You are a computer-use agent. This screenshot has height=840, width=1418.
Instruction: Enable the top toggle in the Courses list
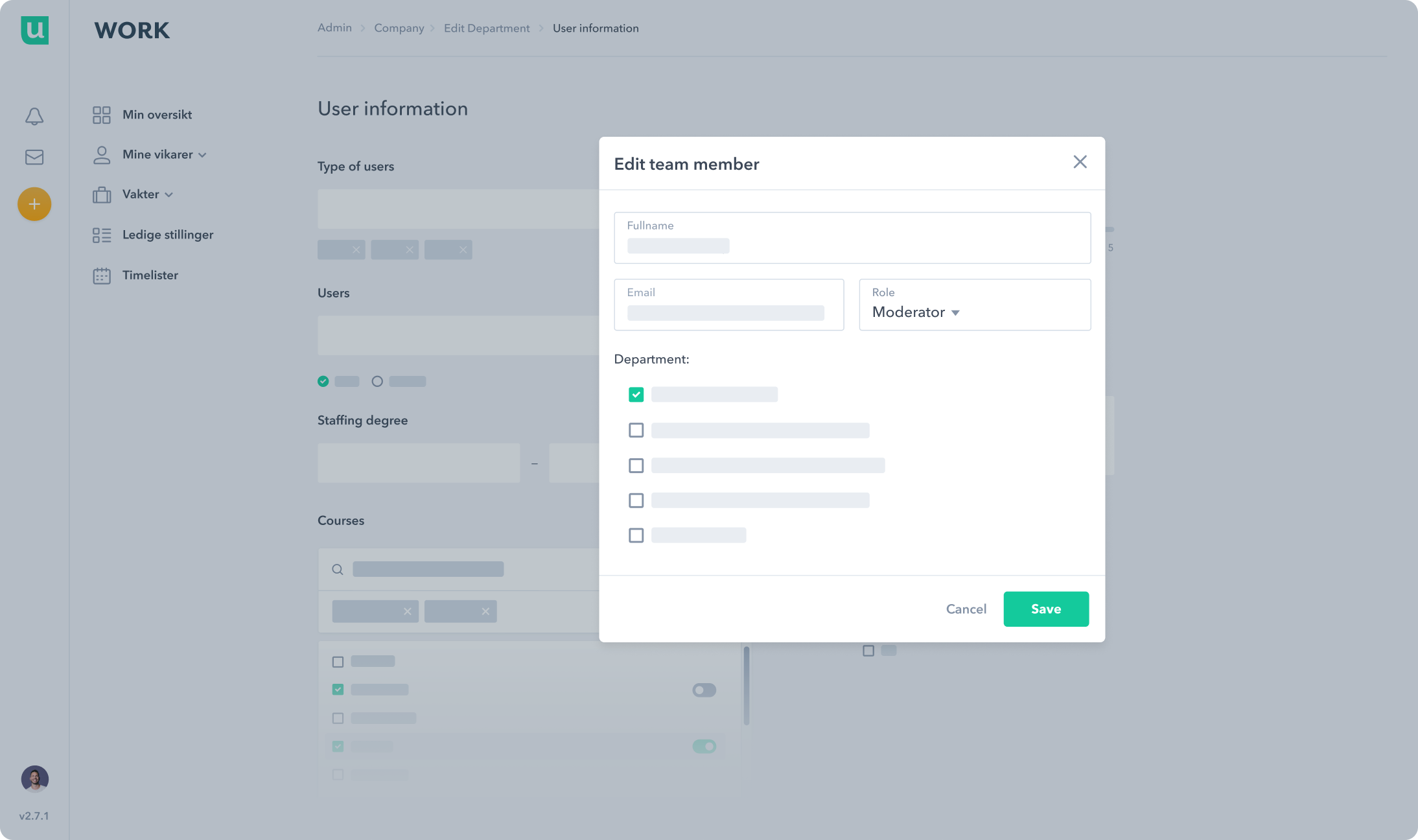704,690
